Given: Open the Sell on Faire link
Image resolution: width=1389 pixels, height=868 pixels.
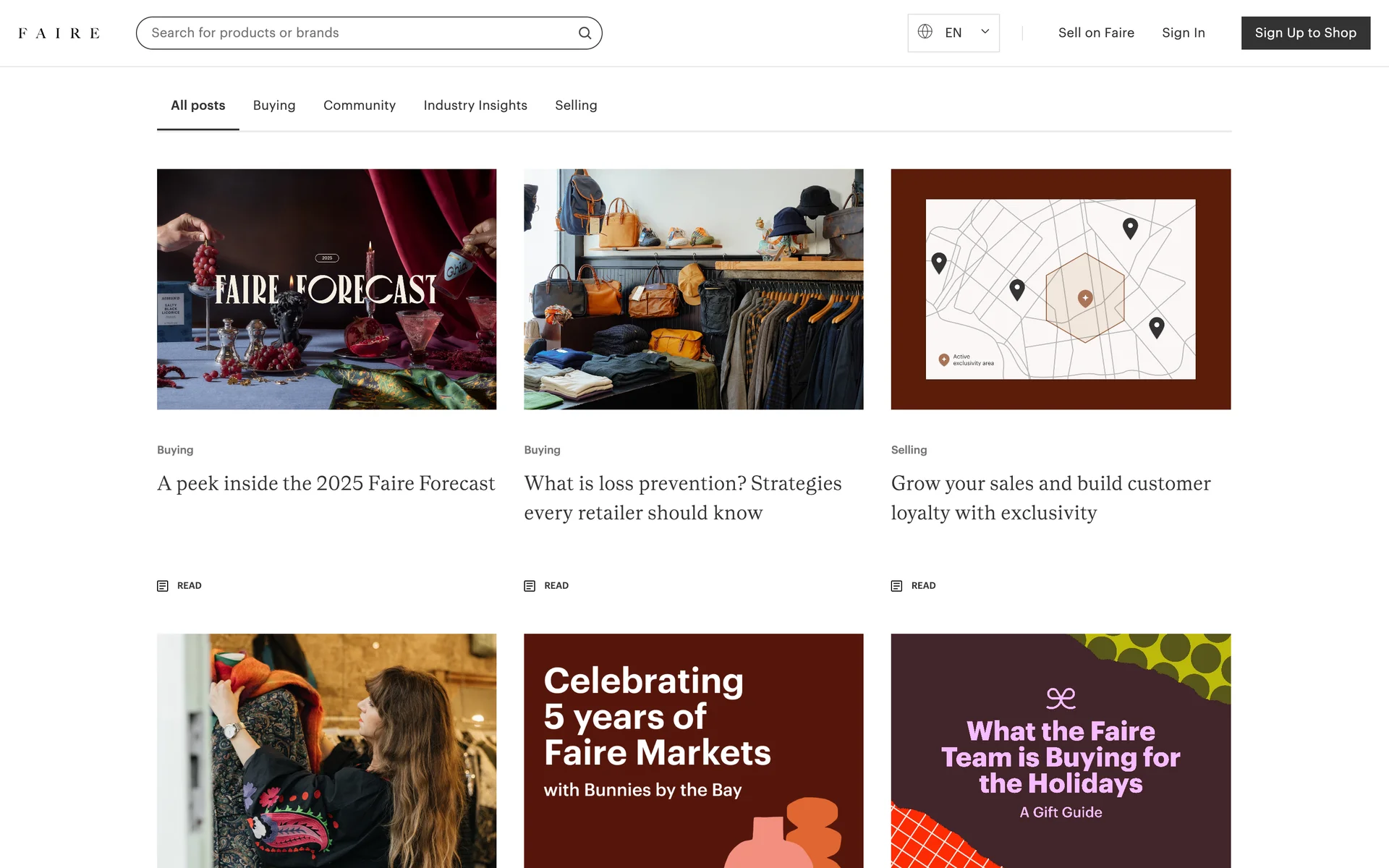Looking at the screenshot, I should (x=1096, y=33).
